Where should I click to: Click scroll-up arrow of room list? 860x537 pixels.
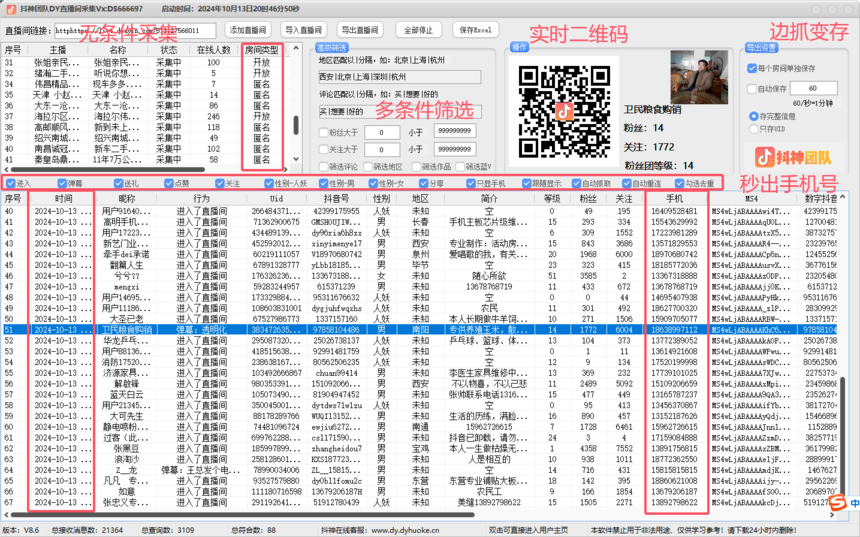[296, 48]
